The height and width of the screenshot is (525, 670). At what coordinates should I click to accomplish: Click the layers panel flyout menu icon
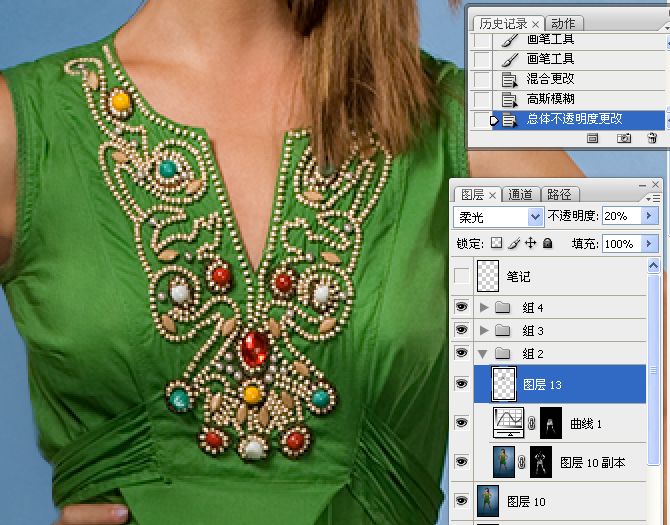653,198
